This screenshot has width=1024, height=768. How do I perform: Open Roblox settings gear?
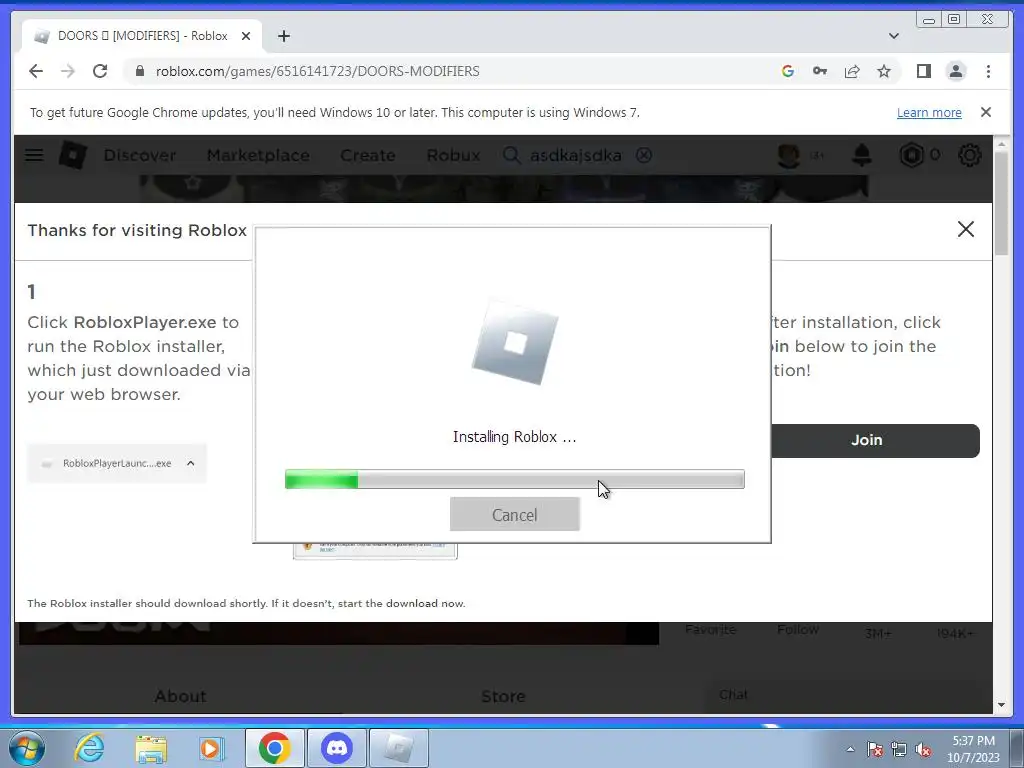[x=970, y=155]
